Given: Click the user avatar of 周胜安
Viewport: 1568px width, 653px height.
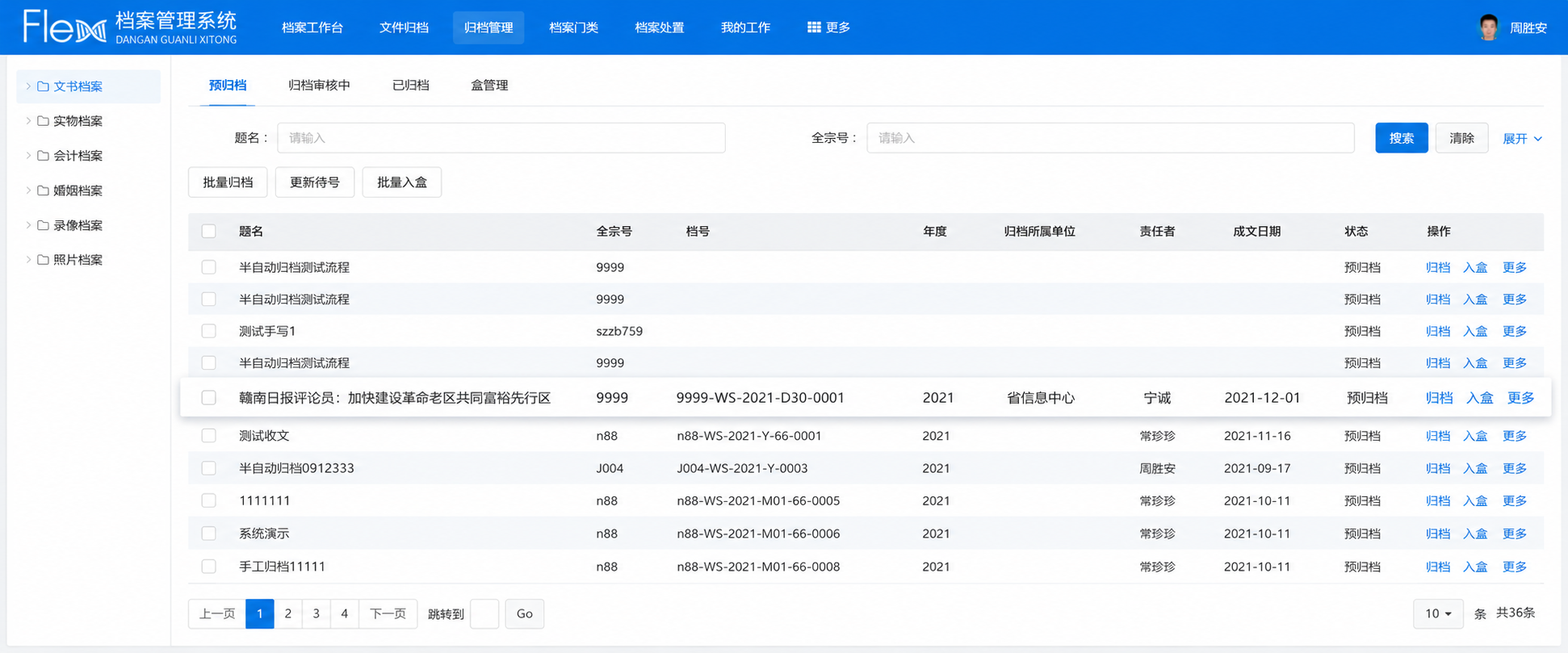Looking at the screenshot, I should coord(1489,27).
